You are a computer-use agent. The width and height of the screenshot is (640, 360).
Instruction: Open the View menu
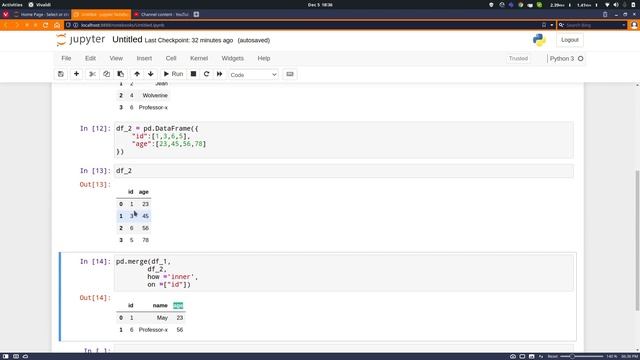tap(116, 58)
